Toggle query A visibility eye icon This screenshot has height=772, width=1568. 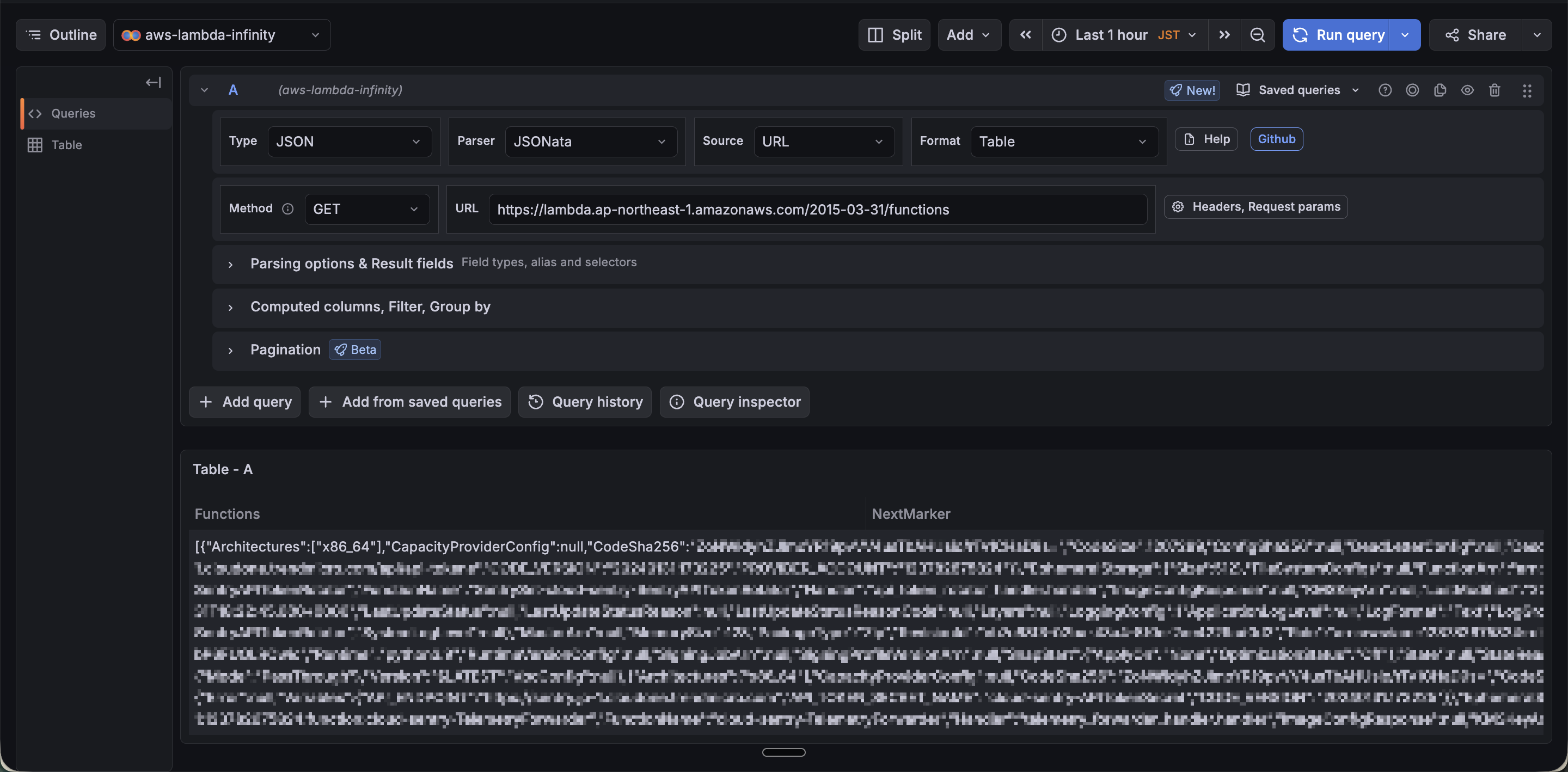[x=1467, y=90]
